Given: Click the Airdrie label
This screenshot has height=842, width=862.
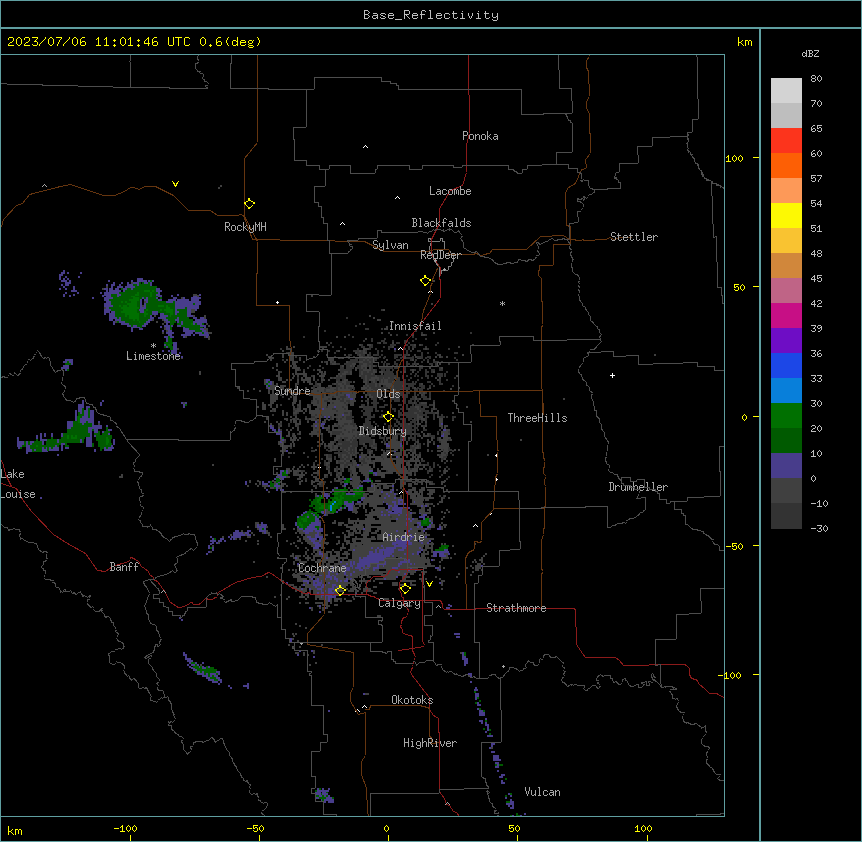Looking at the screenshot, I should point(403,537).
